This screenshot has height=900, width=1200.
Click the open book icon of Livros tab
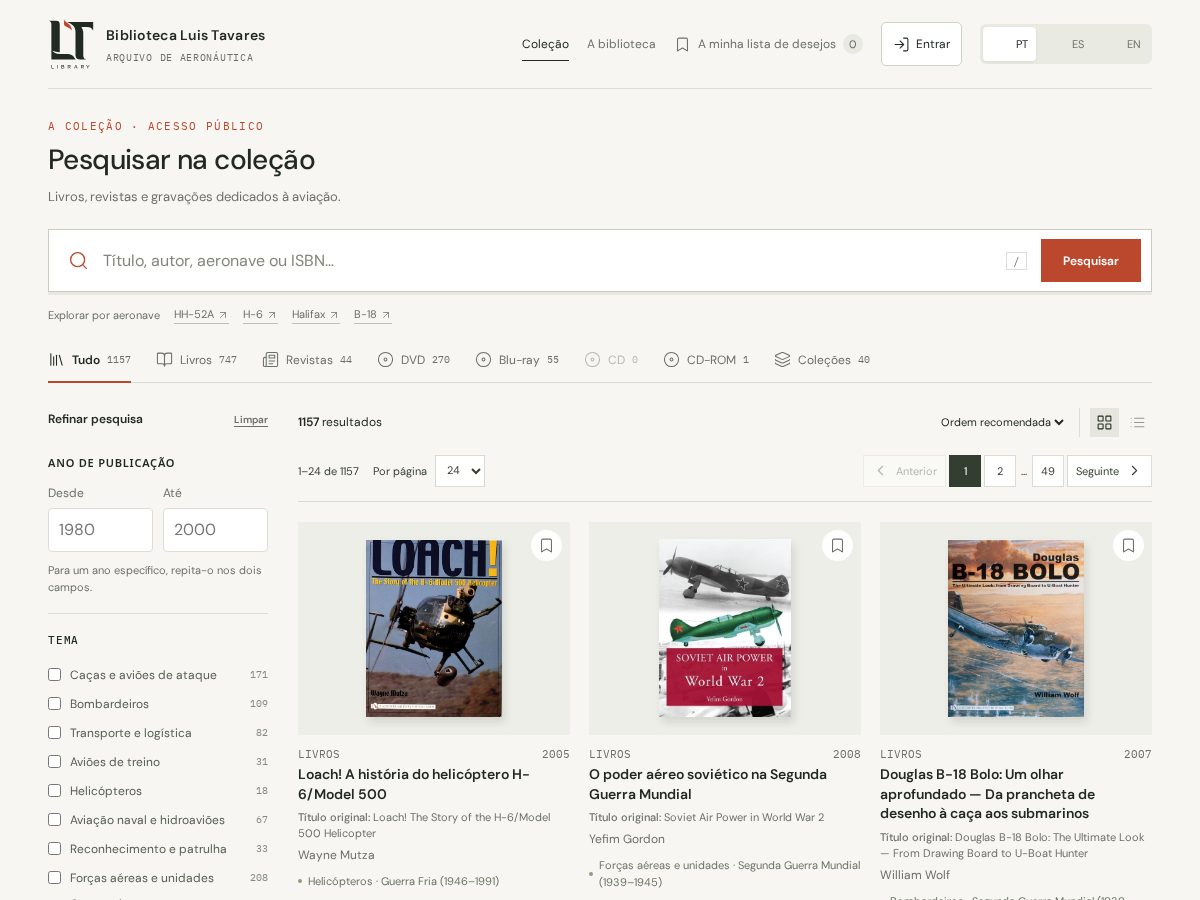click(x=164, y=360)
